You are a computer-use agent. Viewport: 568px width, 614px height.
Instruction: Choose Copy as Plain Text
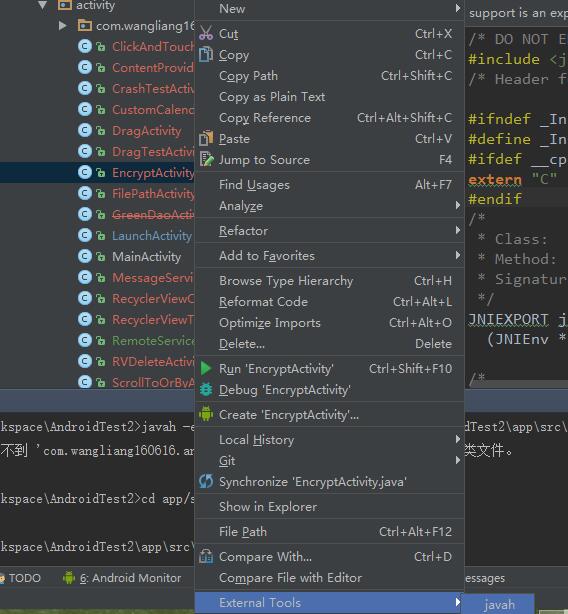(329, 97)
